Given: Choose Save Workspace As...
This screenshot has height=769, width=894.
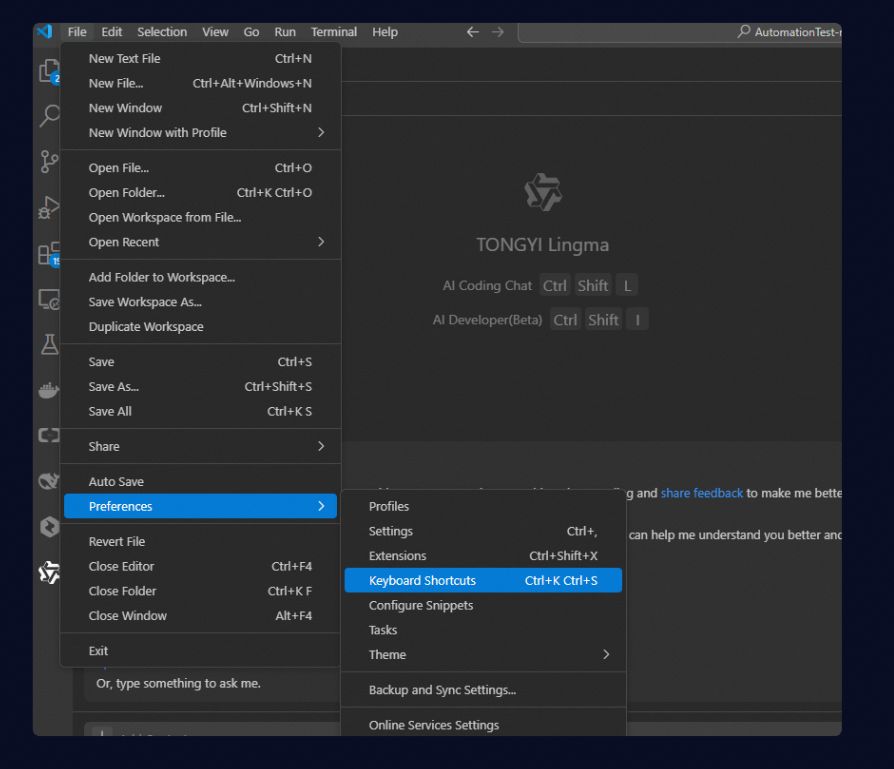Looking at the screenshot, I should tap(200, 302).
